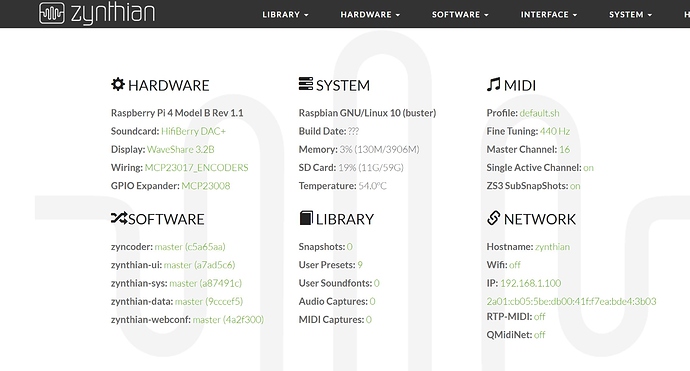The image size is (690, 371).
Task: Click Master Channel value 16
Action: 565,149
